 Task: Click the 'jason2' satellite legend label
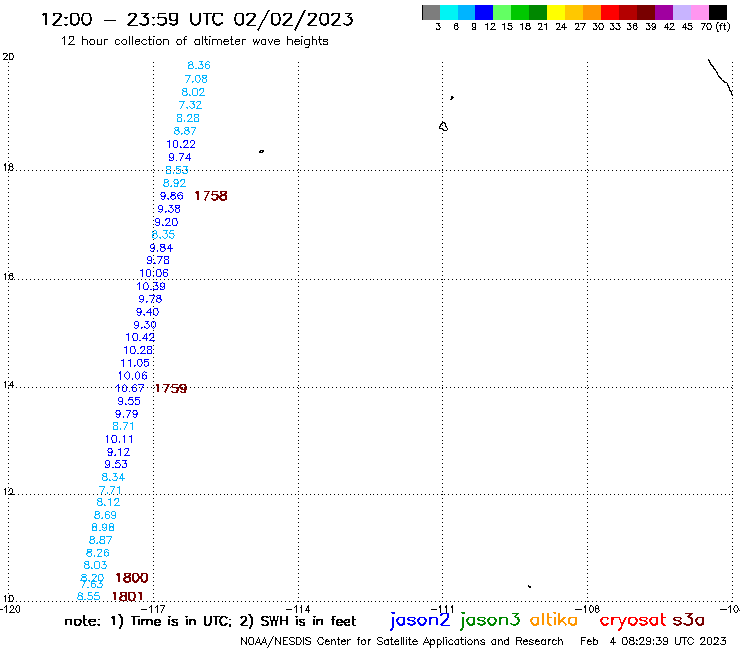420,620
